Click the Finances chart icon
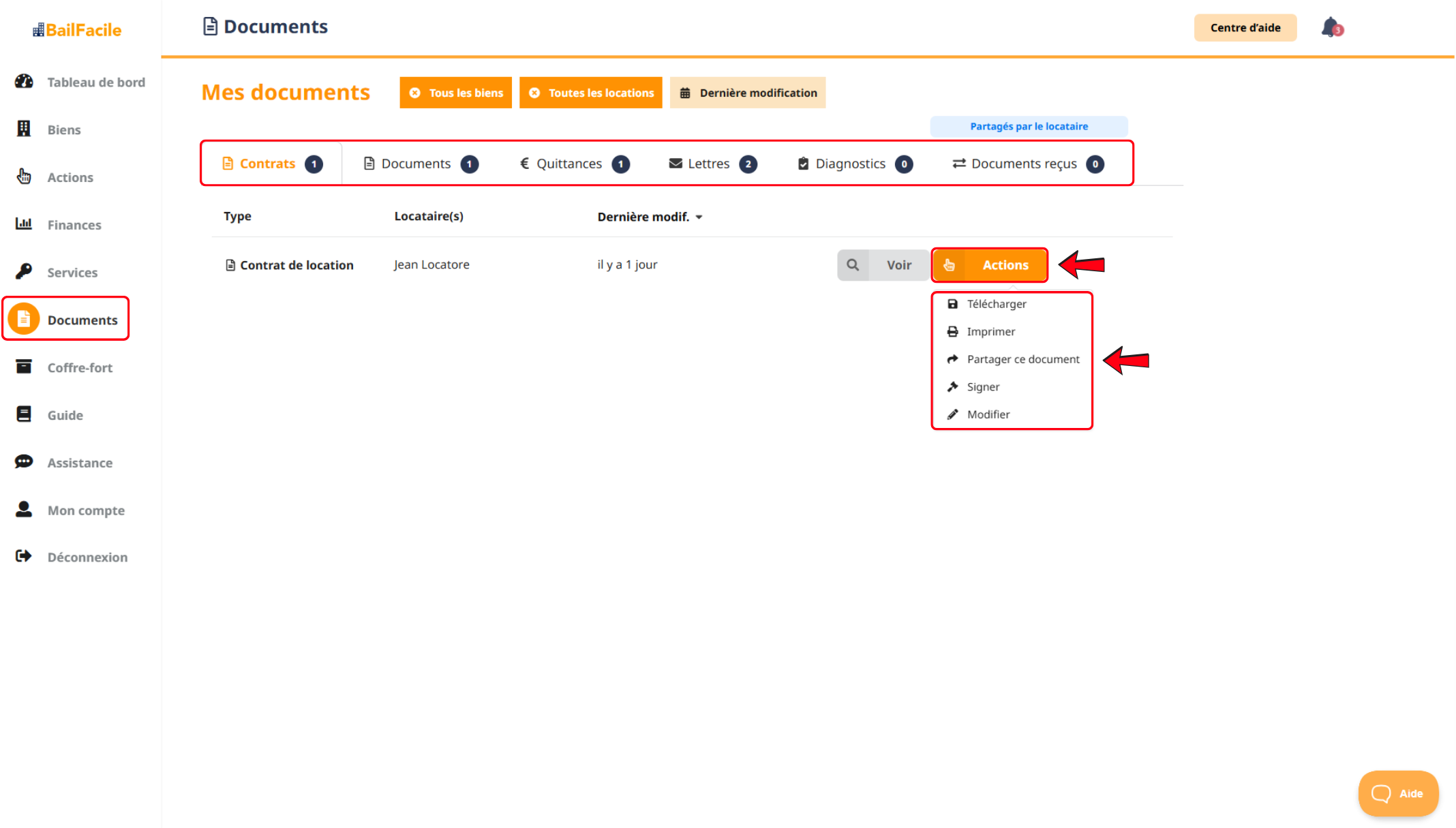Viewport: 1456px width, 828px height. pos(24,224)
